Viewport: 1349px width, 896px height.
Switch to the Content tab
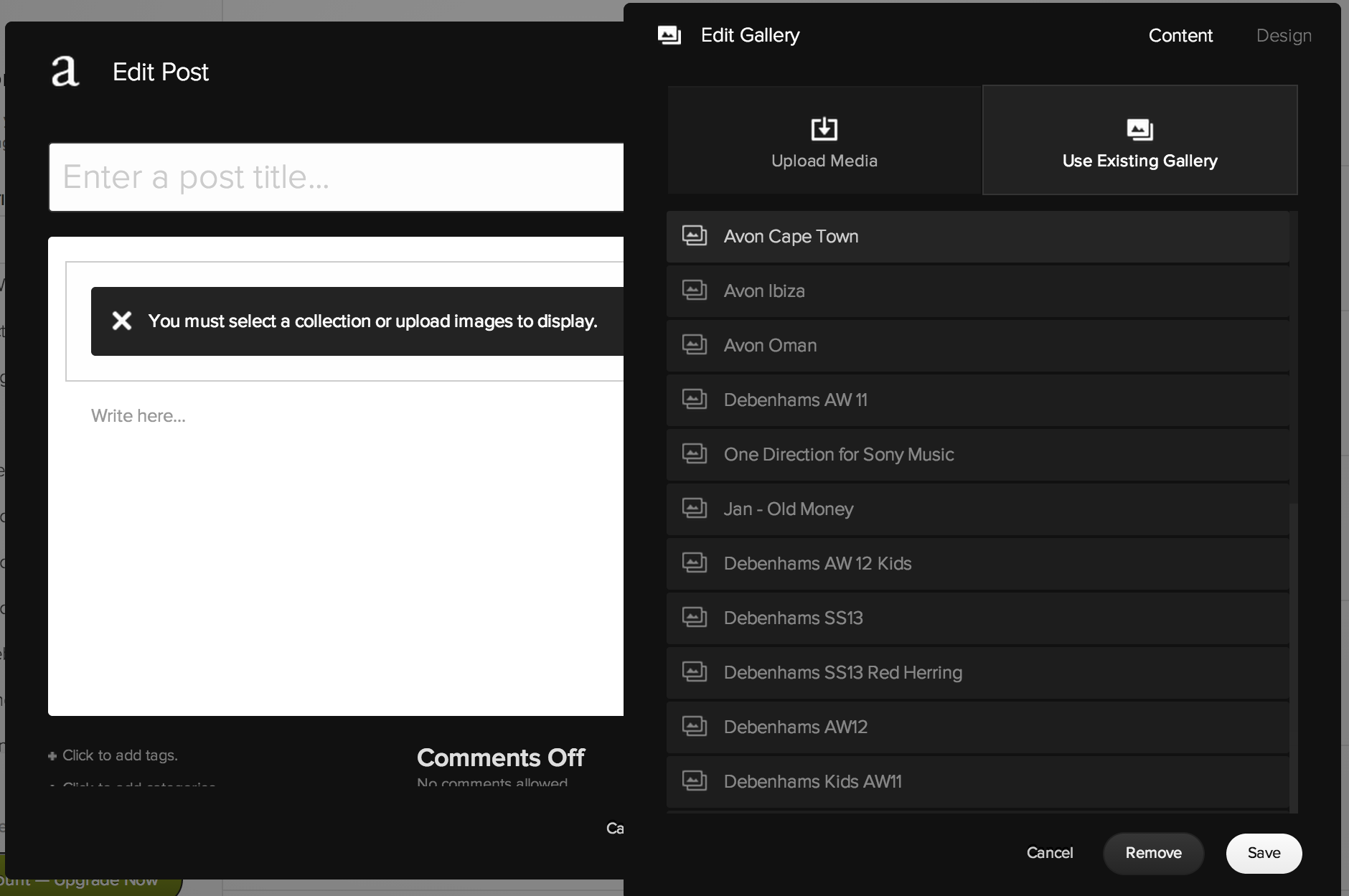point(1180,36)
